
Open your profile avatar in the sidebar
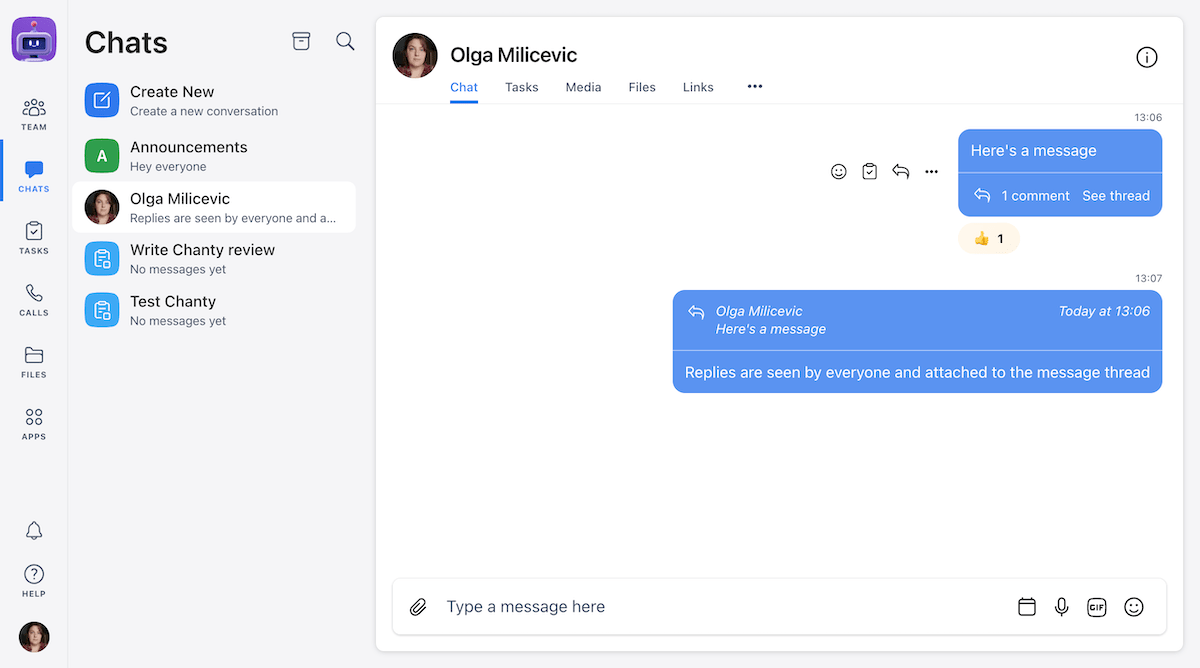click(x=34, y=637)
